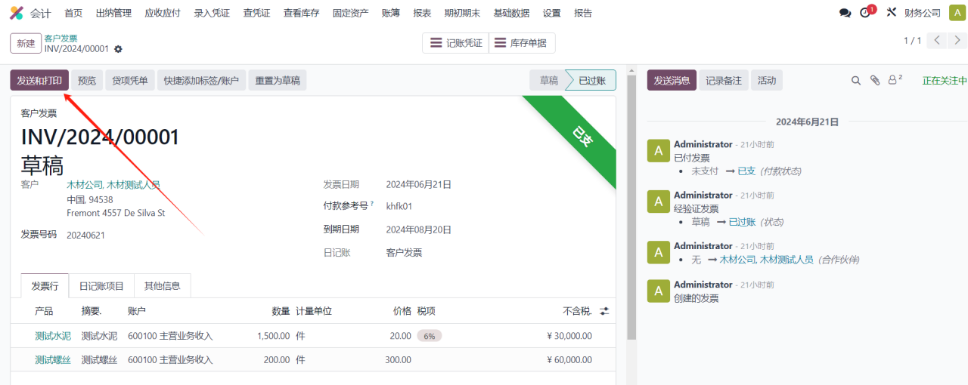Open the activities clock icon with badge

coord(867,12)
